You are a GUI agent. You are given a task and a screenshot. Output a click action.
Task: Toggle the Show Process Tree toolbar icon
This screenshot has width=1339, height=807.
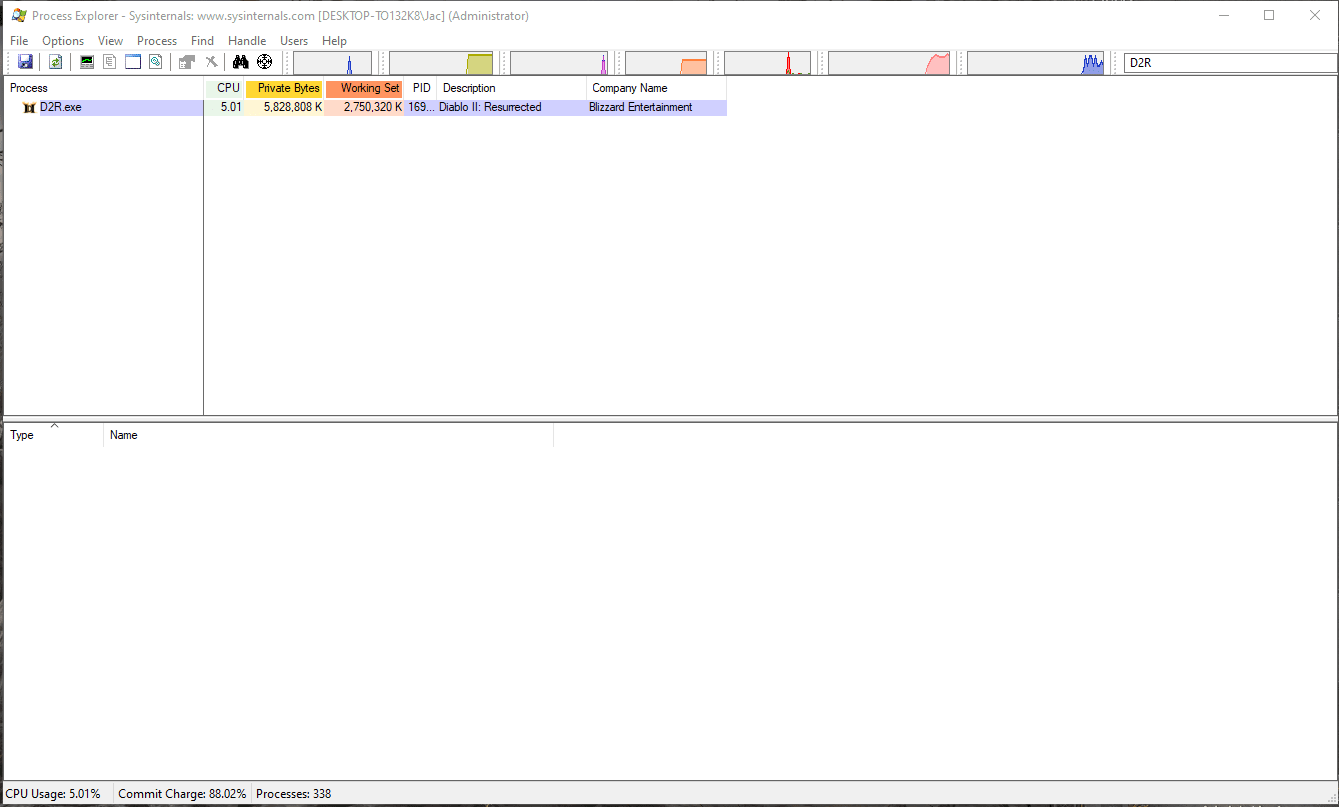tap(110, 62)
